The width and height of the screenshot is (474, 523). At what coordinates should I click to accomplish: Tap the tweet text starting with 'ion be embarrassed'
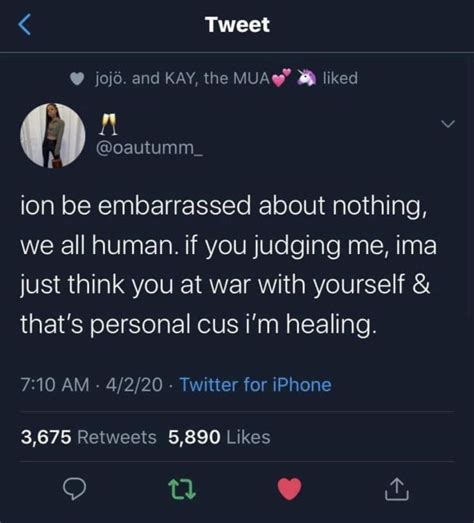click(x=228, y=264)
